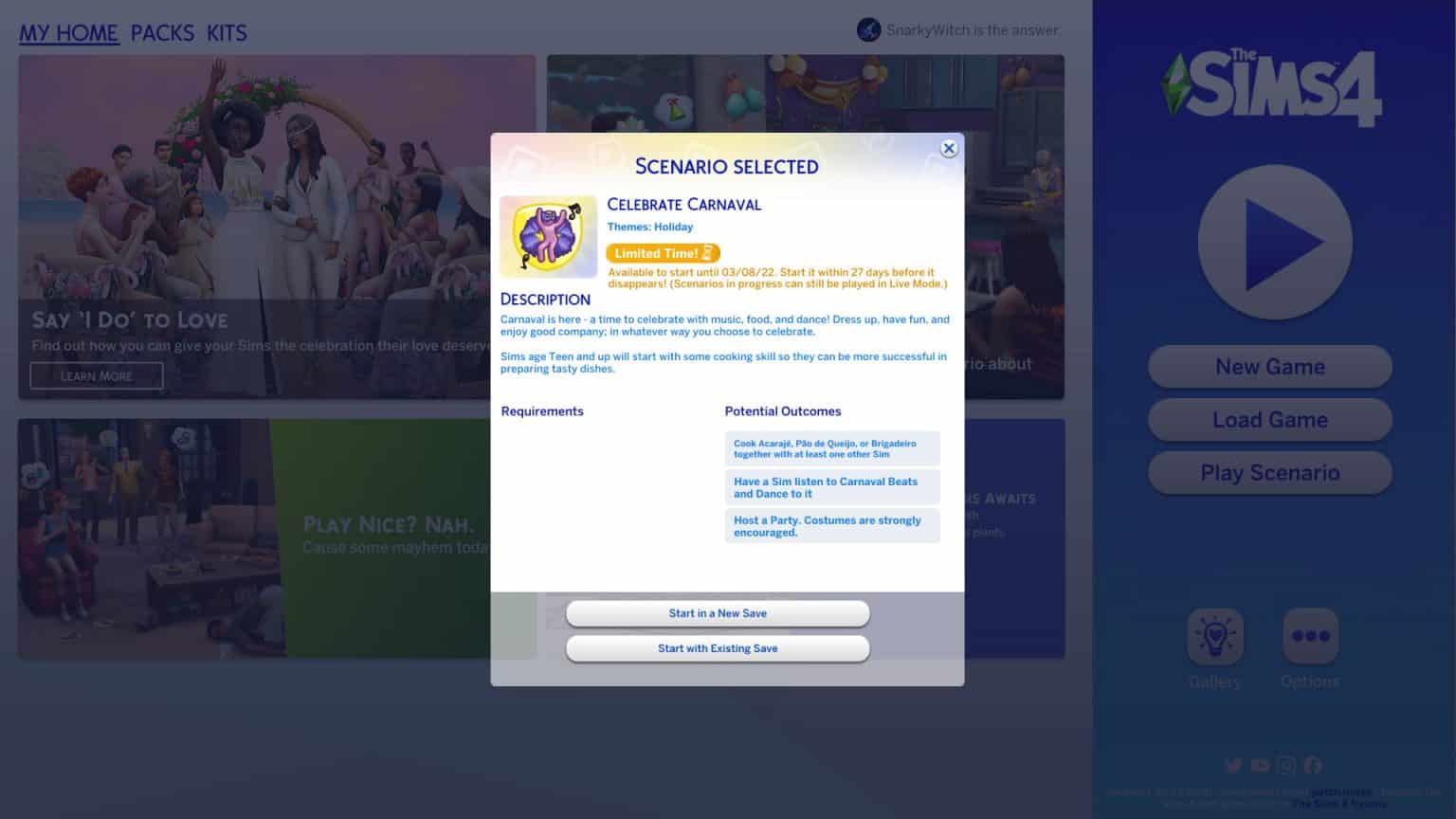Open the Instagram social icon
Viewport: 1456px width, 819px height.
[x=1286, y=765]
